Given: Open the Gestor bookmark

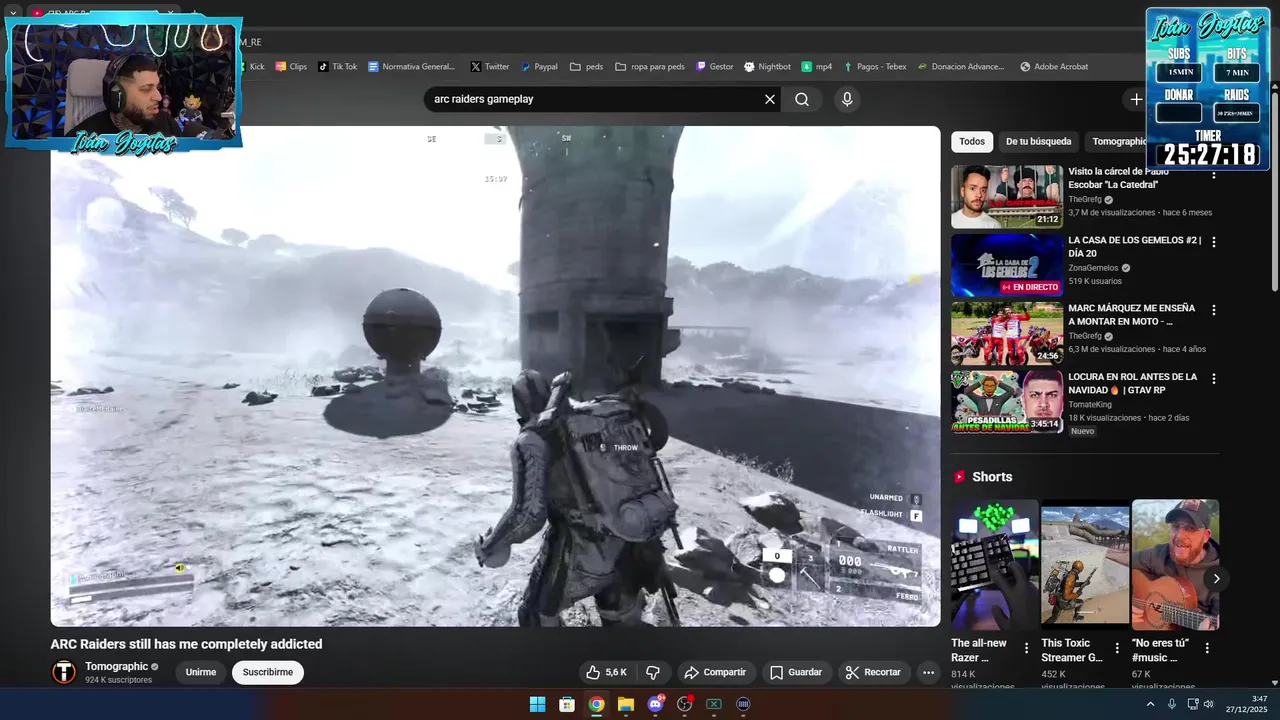Looking at the screenshot, I should 715,67.
